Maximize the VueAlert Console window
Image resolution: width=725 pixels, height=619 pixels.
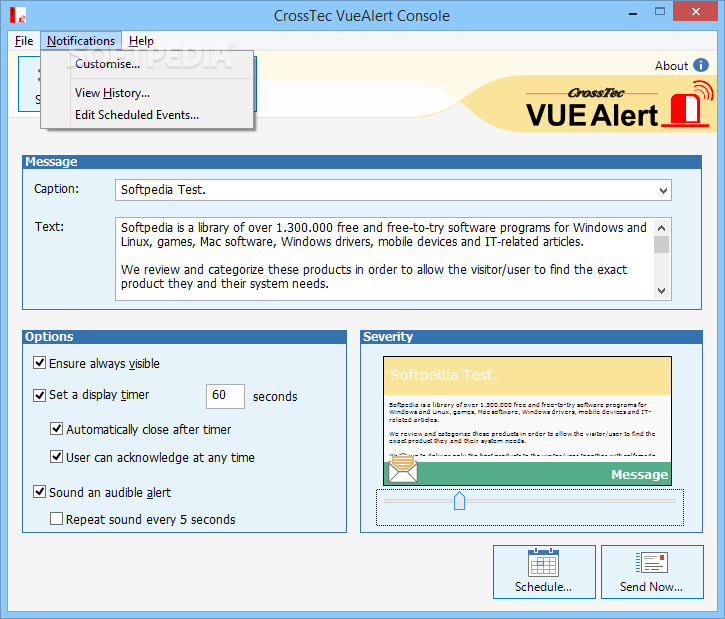660,12
